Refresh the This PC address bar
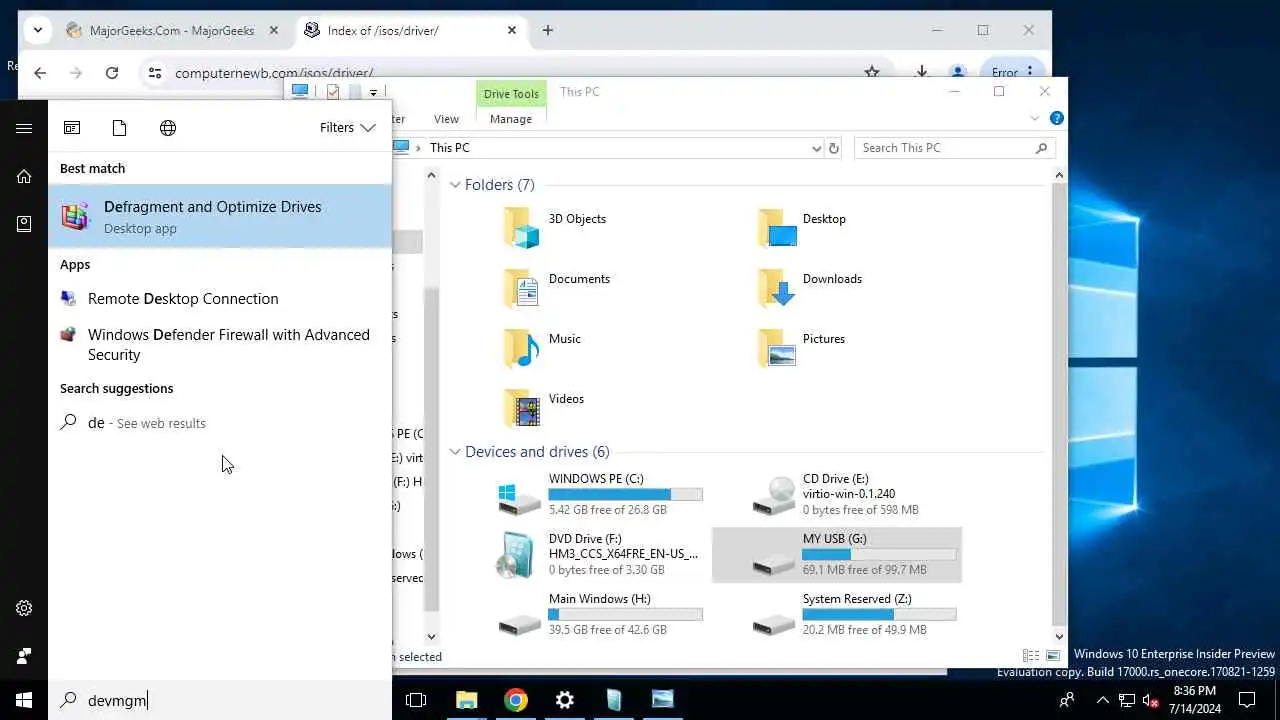1280x720 pixels. (834, 148)
